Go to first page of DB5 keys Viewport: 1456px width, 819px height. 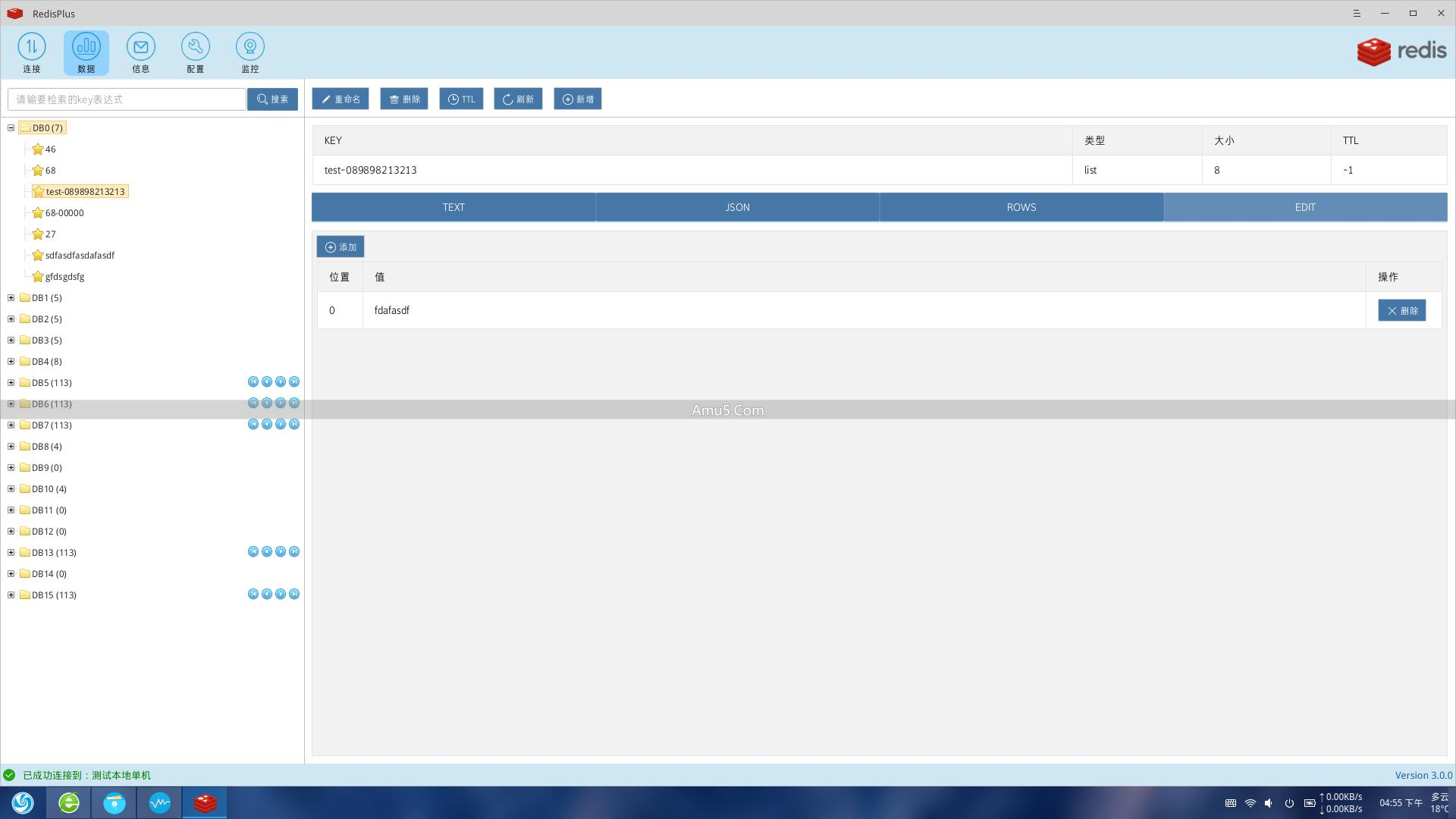(253, 382)
